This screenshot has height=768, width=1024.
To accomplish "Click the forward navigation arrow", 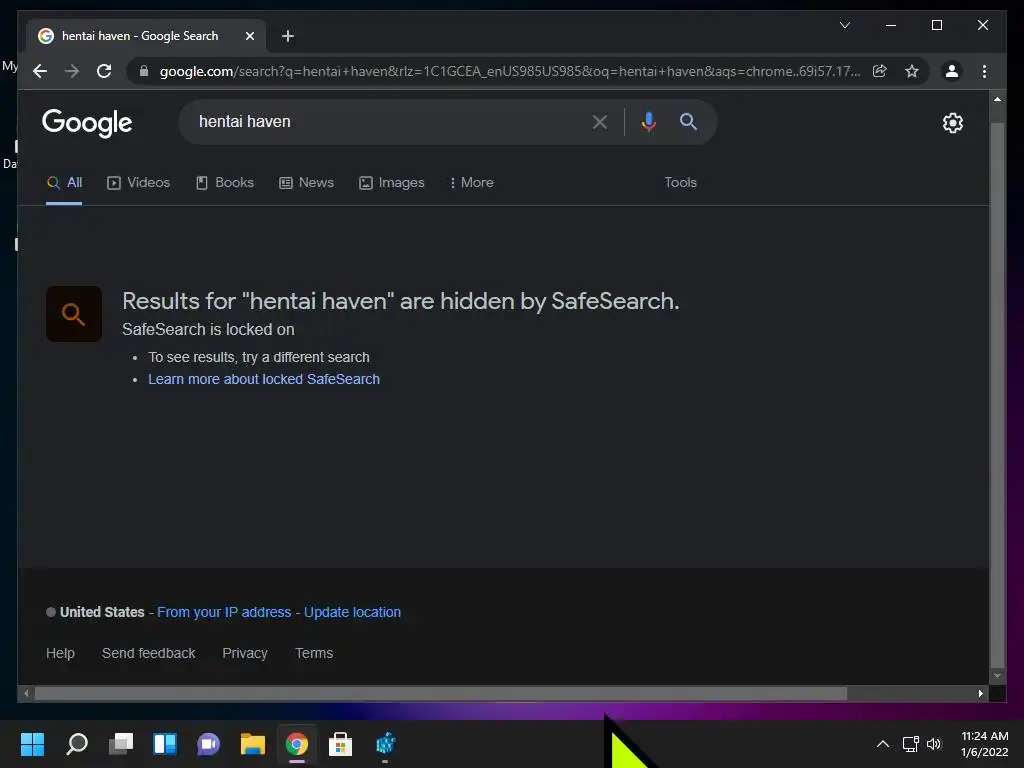I will coord(72,71).
